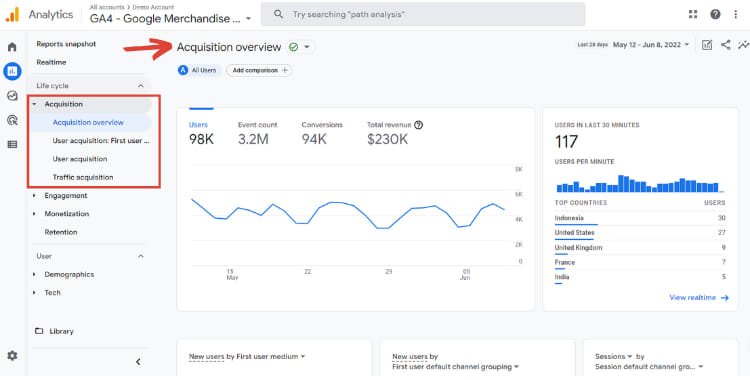750x380 pixels.
Task: Click Add comparison button
Action: tap(259, 70)
